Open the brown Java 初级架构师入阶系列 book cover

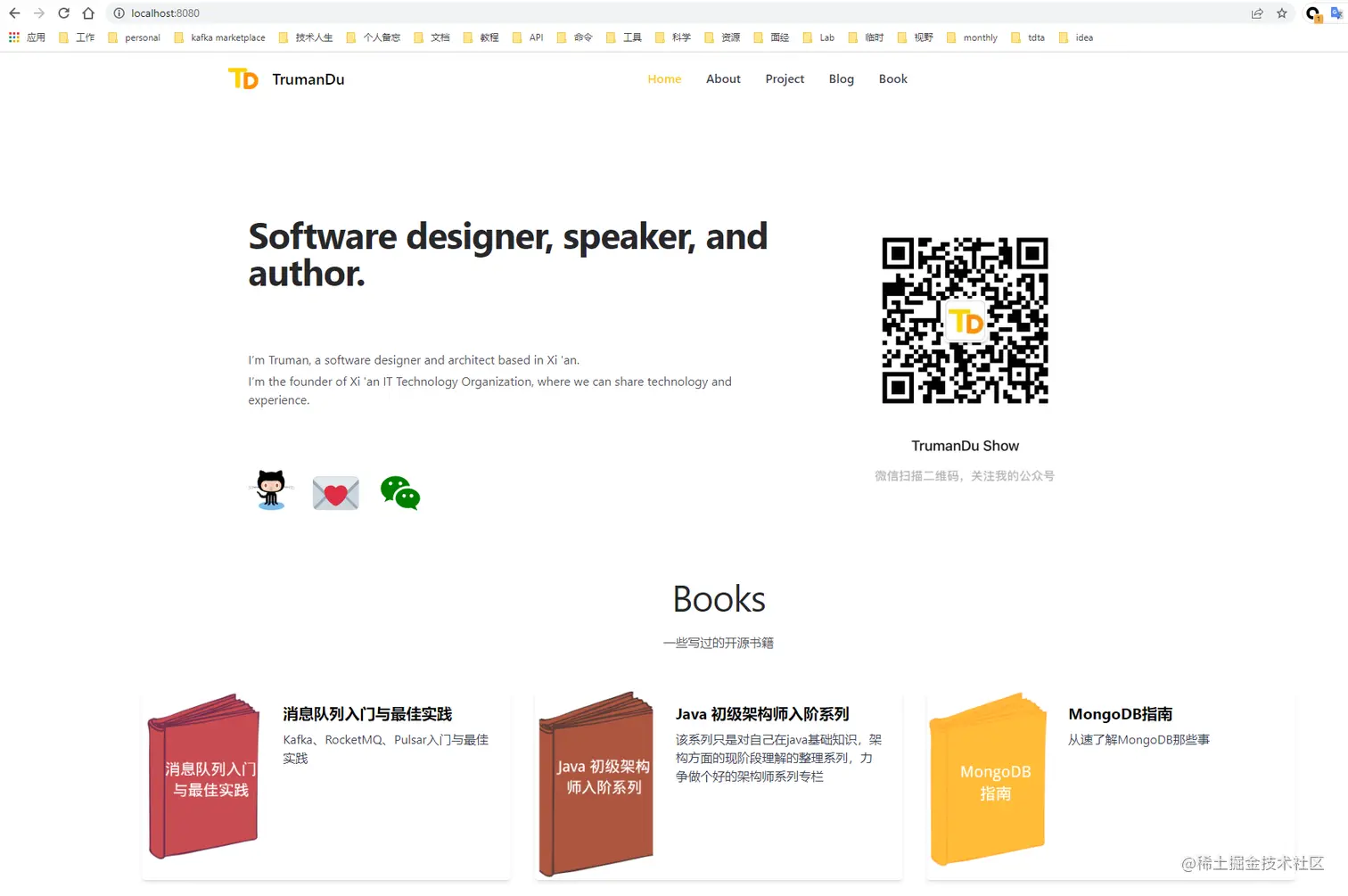pos(596,784)
